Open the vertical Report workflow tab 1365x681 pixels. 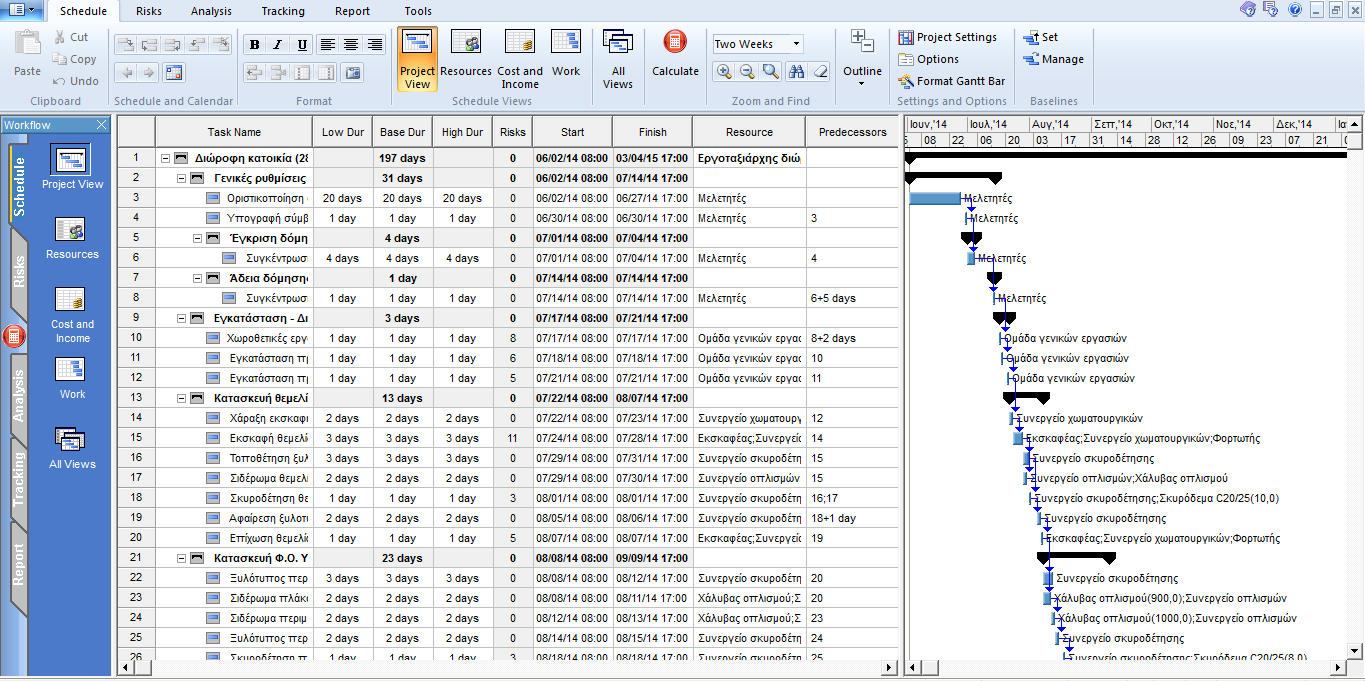pyautogui.click(x=18, y=565)
